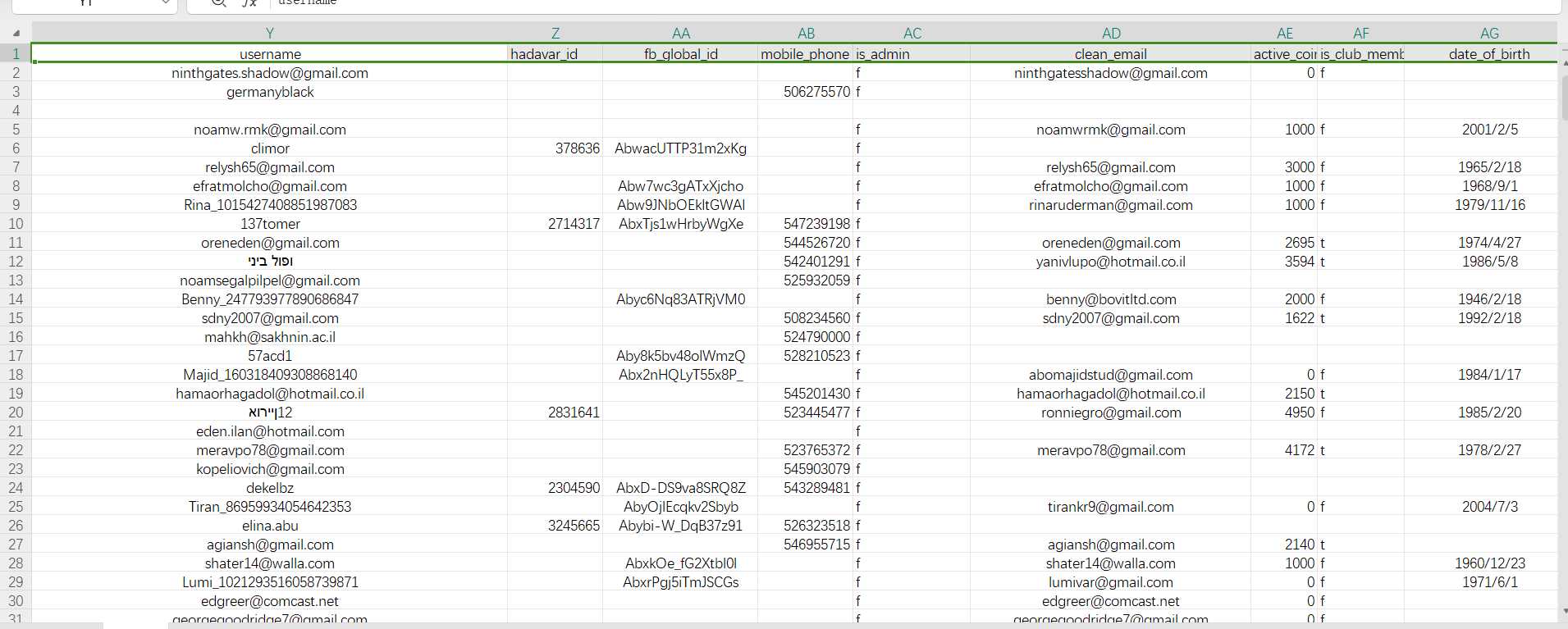Select row 4 header

coord(16,110)
